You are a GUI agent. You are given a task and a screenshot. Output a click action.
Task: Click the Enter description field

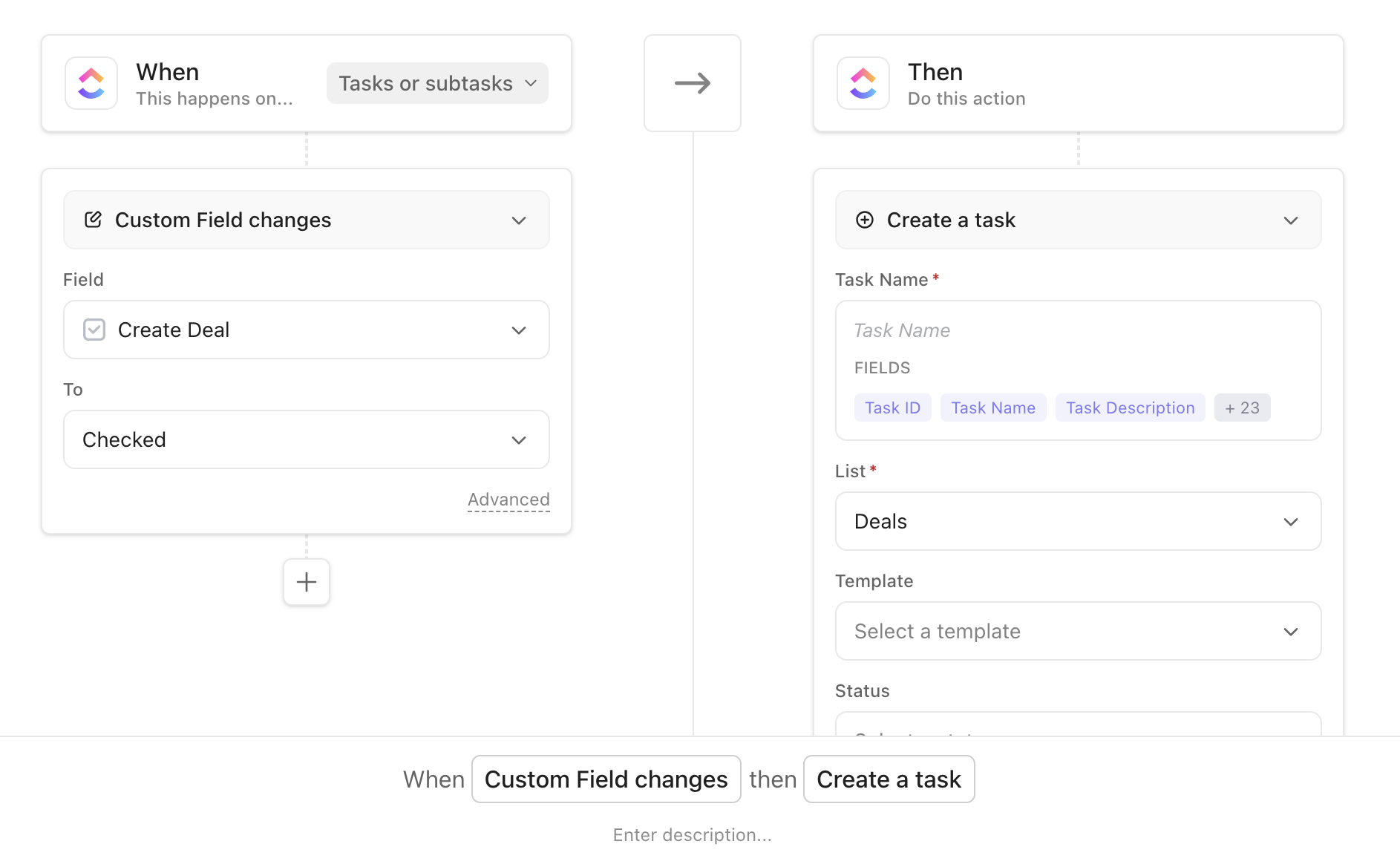coord(692,835)
